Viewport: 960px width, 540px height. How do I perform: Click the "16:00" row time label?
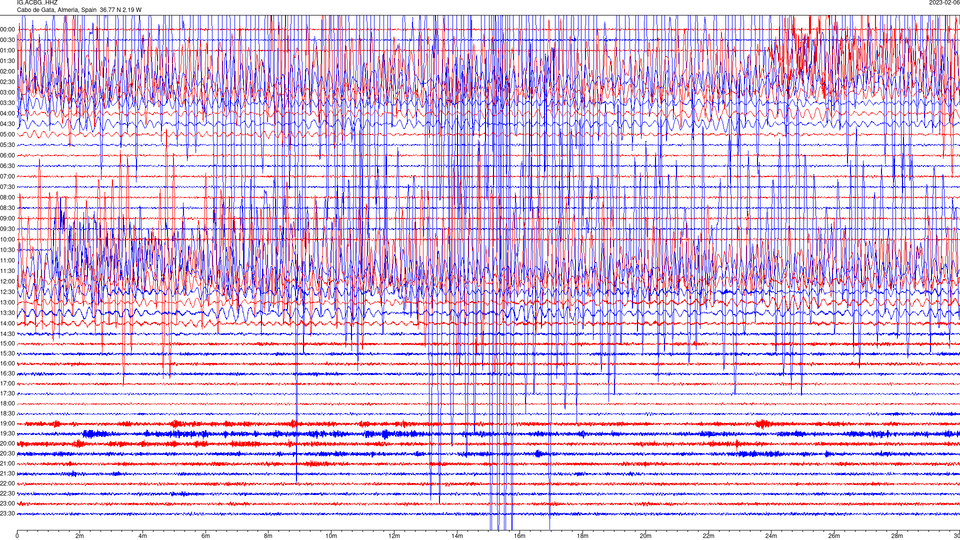[7, 364]
